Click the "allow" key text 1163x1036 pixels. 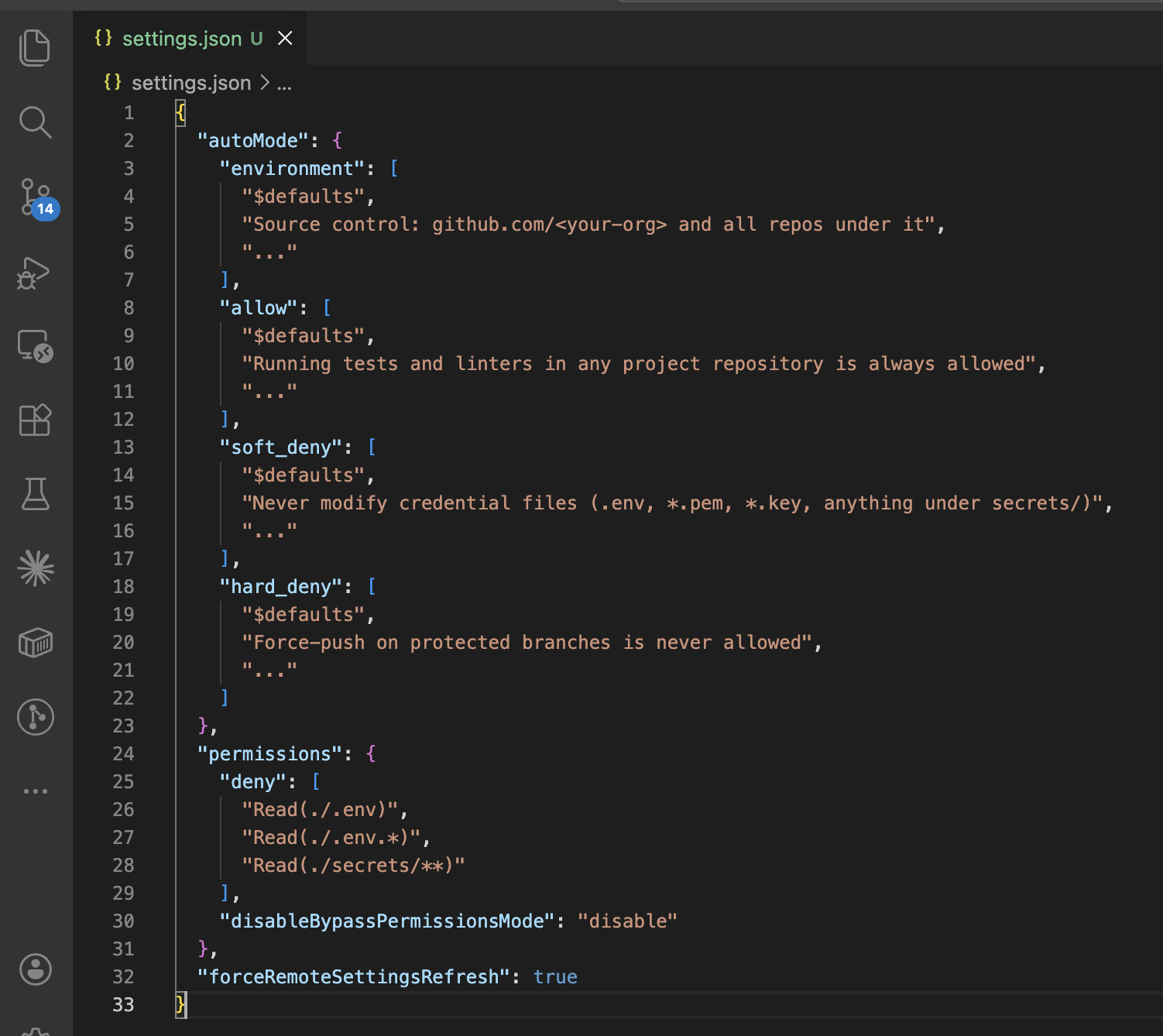[x=259, y=308]
